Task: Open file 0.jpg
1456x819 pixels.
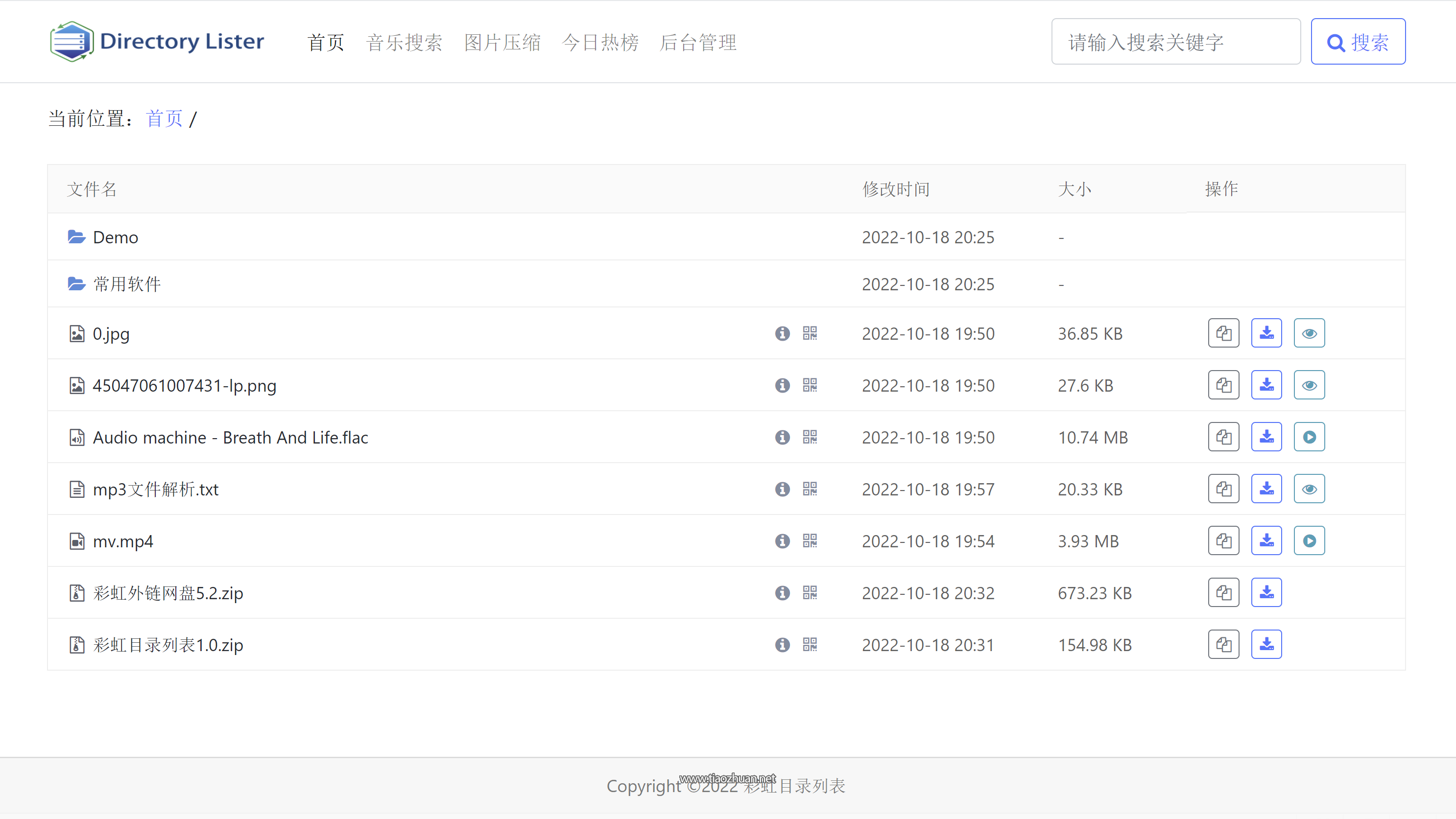Action: pyautogui.click(x=111, y=334)
